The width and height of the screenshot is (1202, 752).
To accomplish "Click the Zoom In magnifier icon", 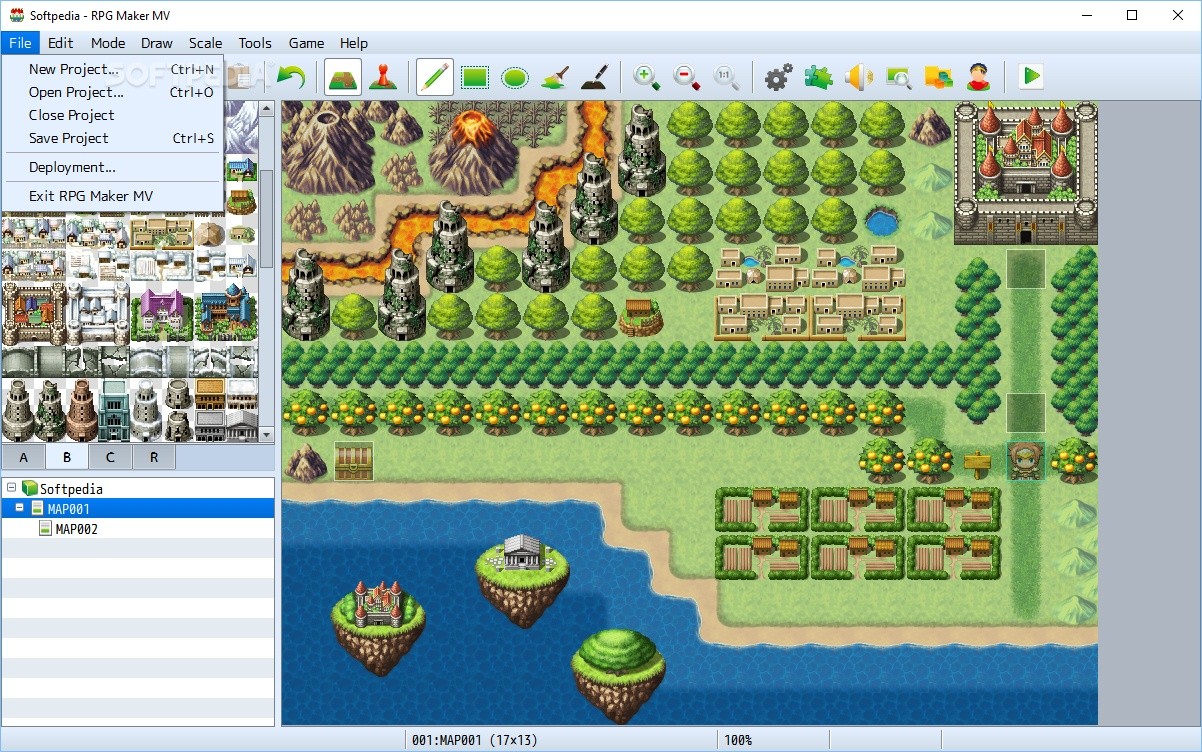I will [647, 77].
